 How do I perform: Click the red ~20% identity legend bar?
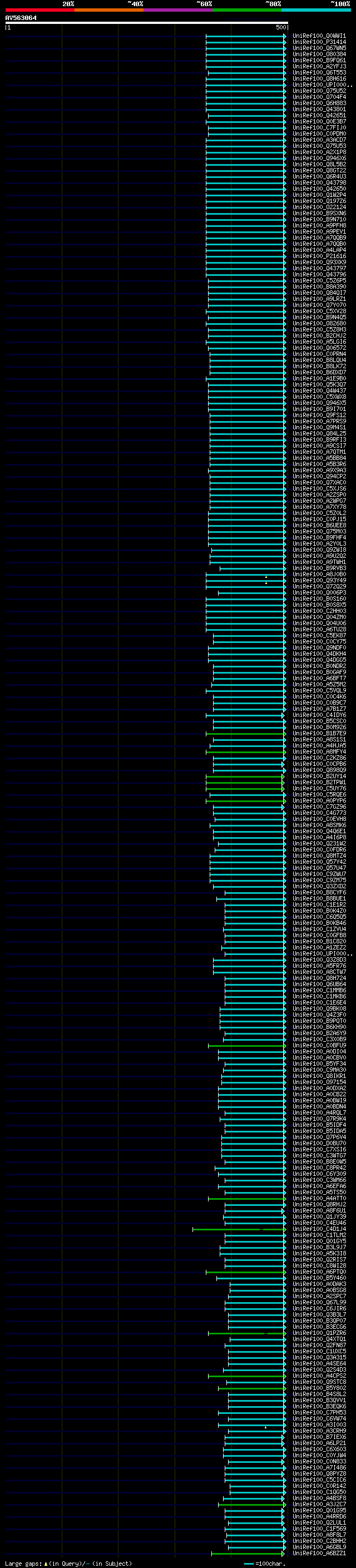39,10
